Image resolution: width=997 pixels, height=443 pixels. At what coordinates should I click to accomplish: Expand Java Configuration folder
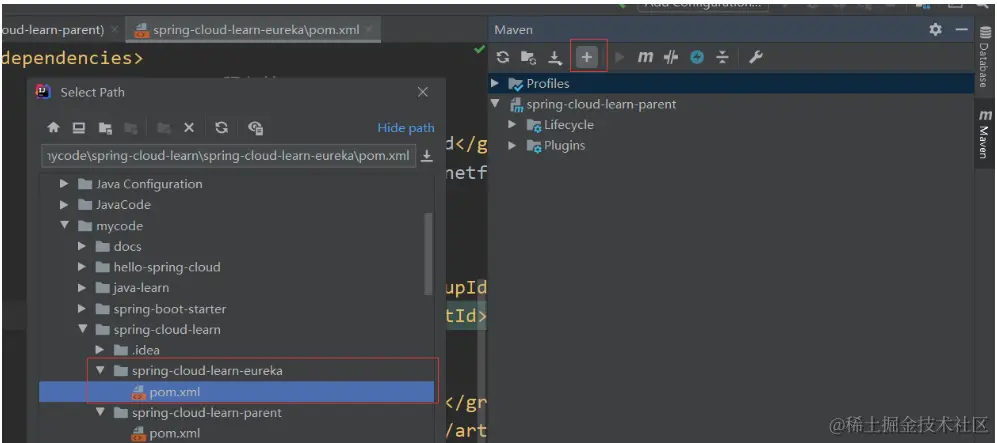[64, 184]
